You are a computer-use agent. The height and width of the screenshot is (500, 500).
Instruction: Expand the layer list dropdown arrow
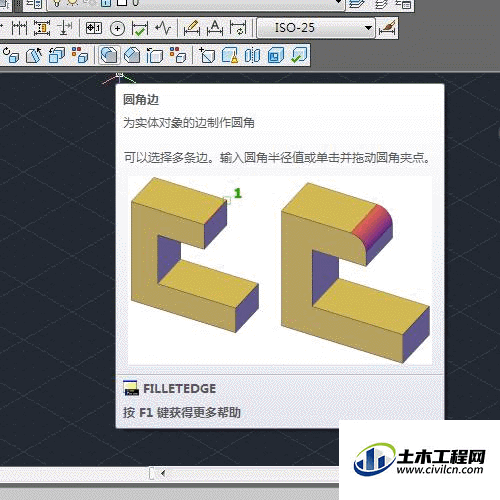coord(338,3)
